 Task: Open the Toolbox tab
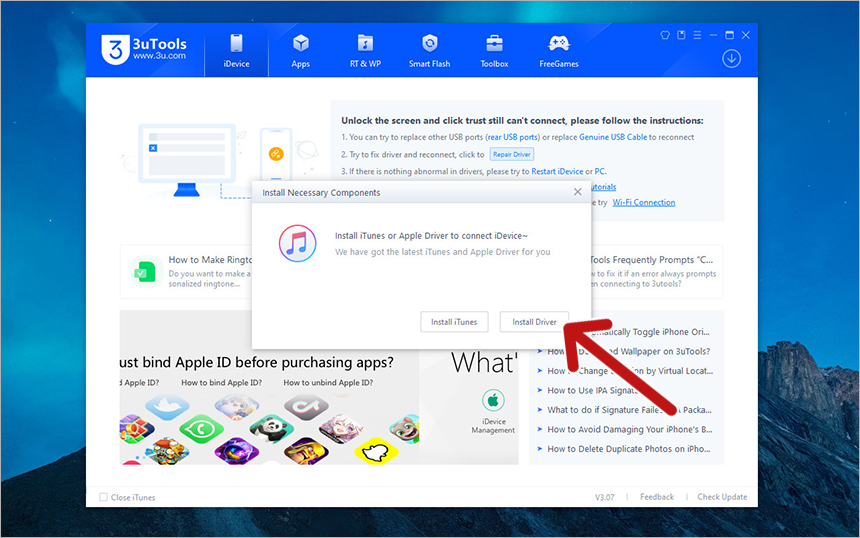pyautogui.click(x=494, y=50)
